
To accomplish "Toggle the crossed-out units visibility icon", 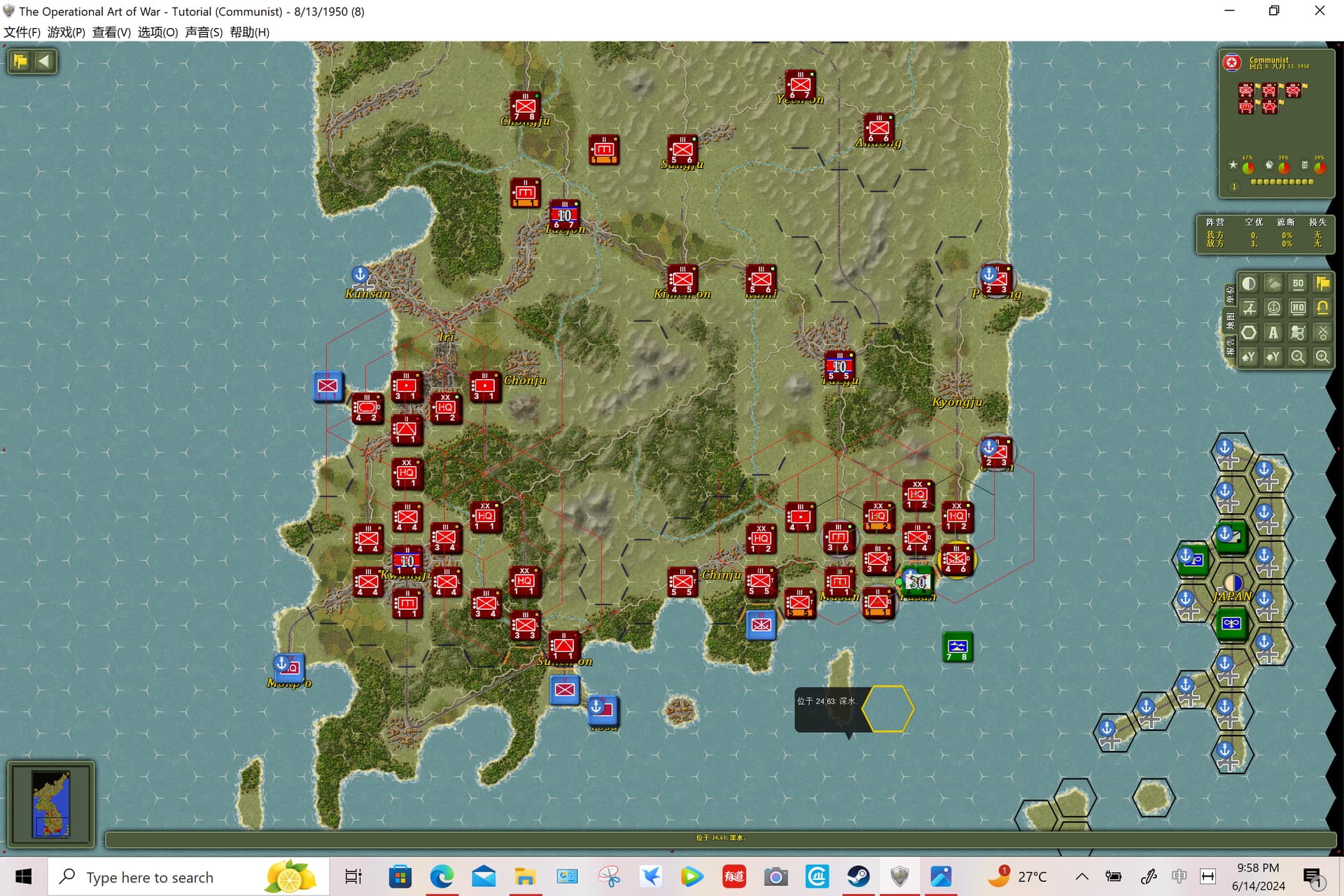I will 1298,332.
